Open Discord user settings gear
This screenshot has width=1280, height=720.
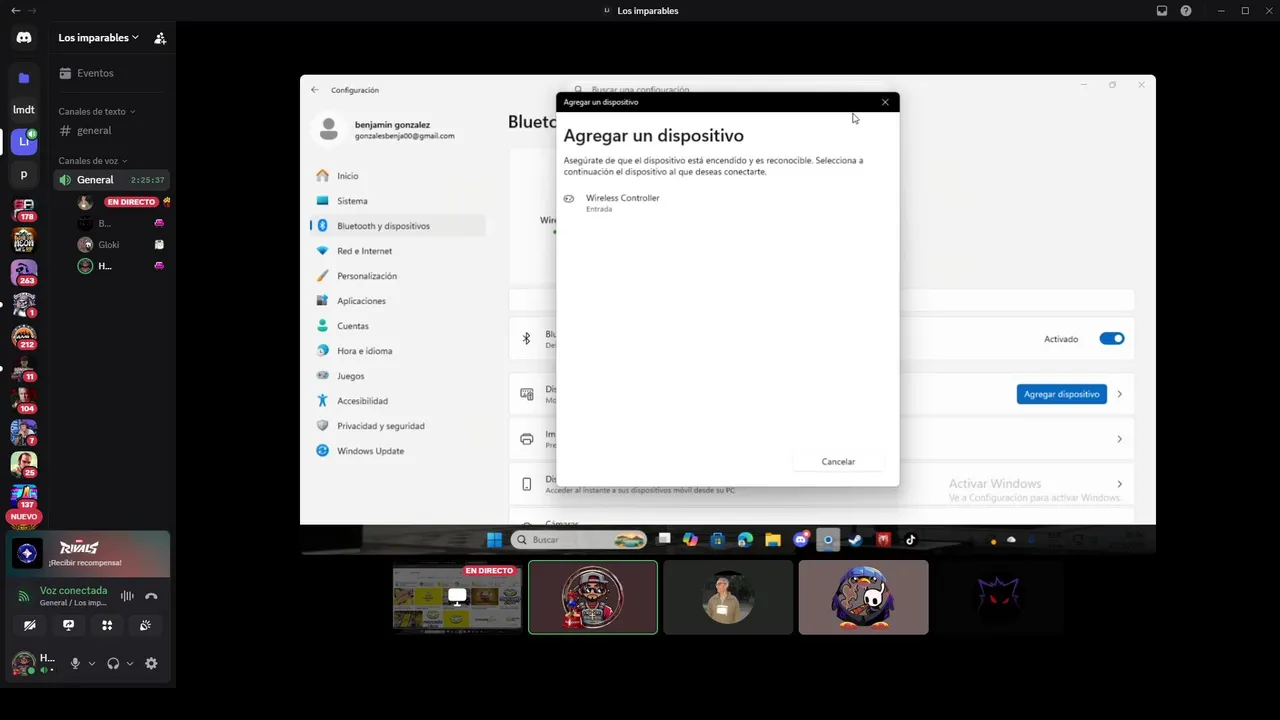pyautogui.click(x=151, y=663)
